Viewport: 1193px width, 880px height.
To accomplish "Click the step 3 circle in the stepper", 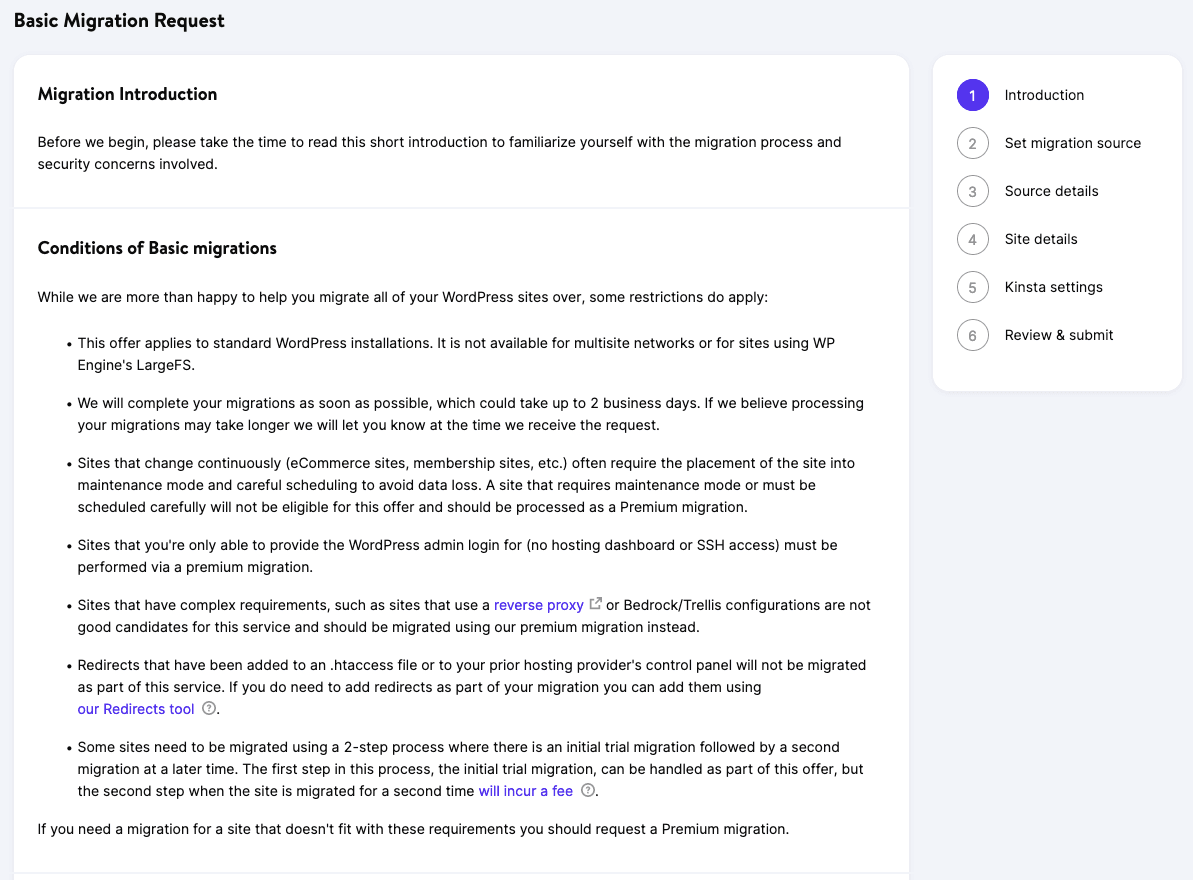I will coord(972,191).
